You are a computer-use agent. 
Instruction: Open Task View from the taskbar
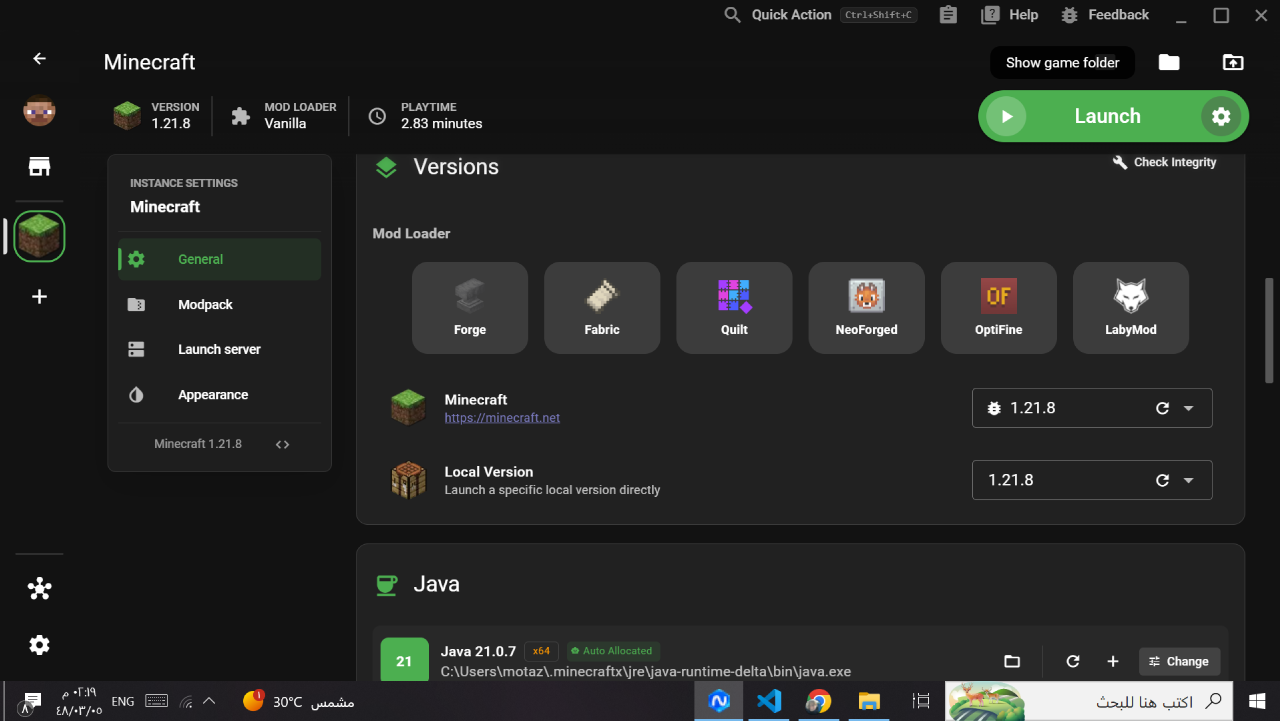pyautogui.click(x=921, y=701)
